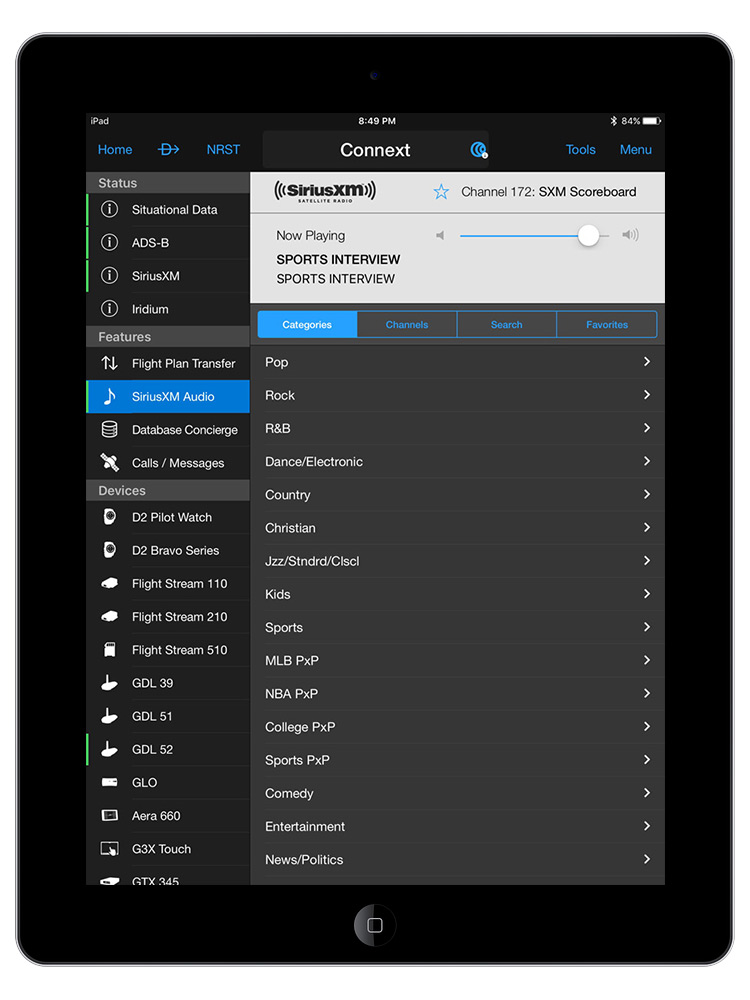Open the Menu option in top bar
This screenshot has width=750, height=1000.
click(x=636, y=149)
